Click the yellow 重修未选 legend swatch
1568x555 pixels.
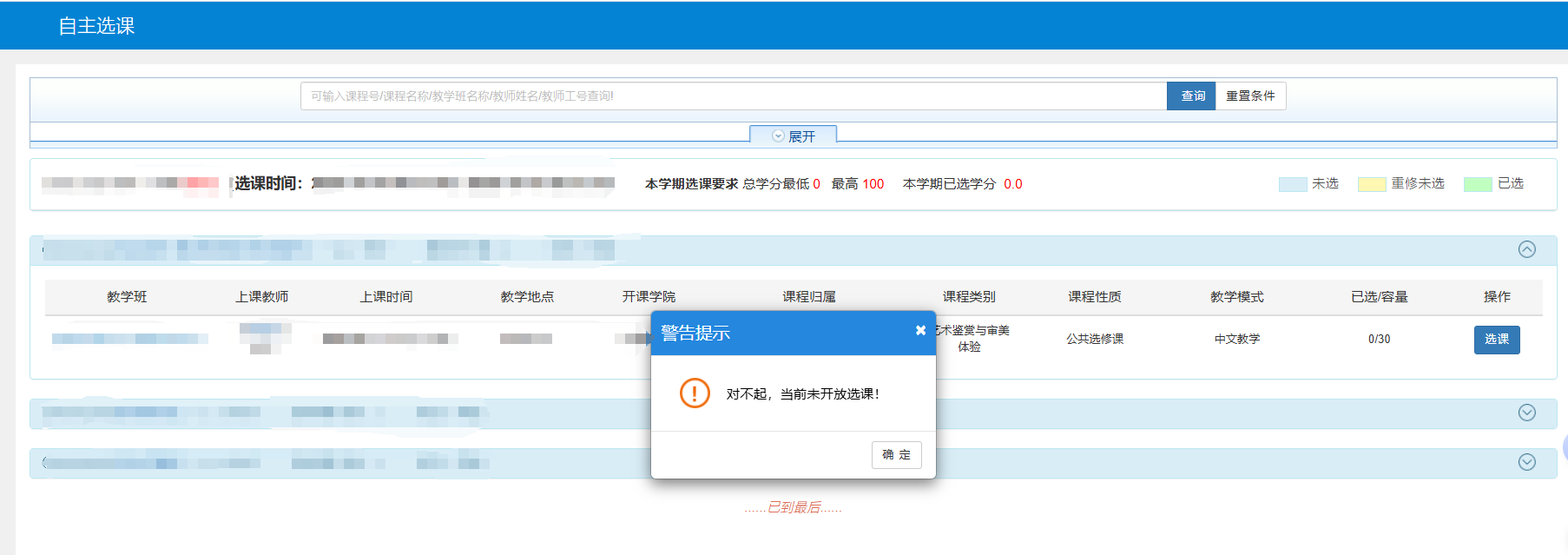(1372, 184)
